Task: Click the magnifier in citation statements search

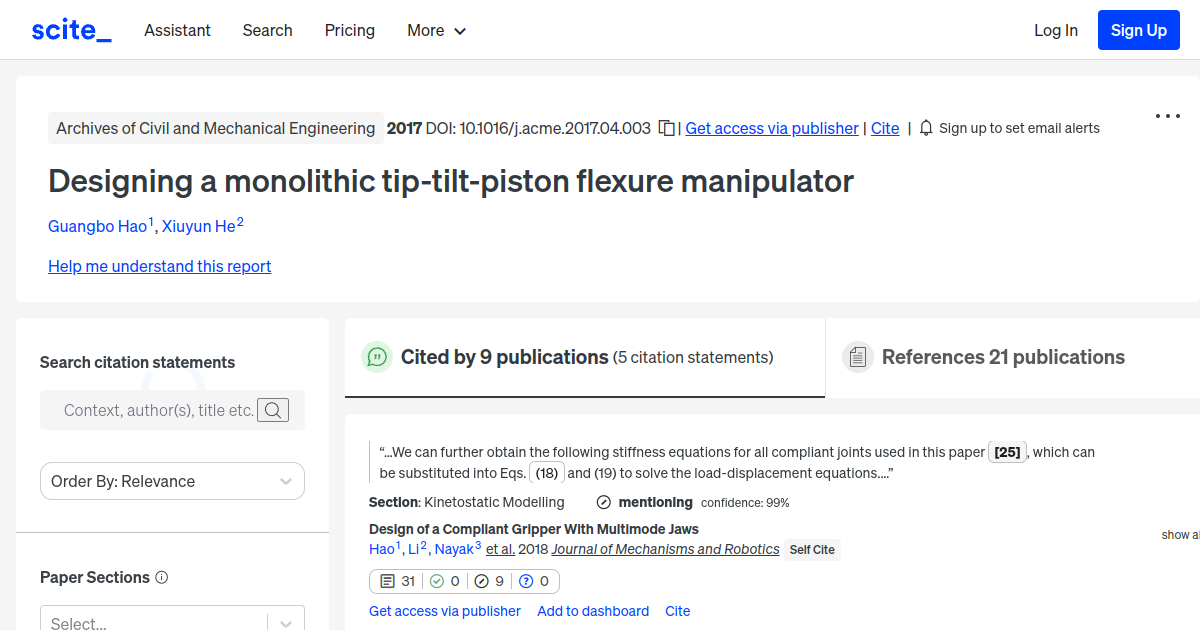Action: coord(272,410)
